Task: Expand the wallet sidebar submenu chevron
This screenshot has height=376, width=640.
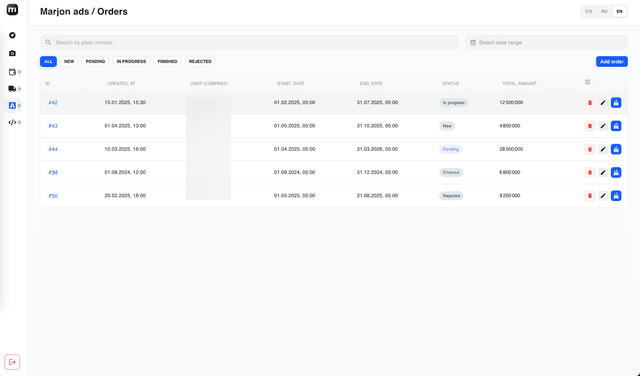Action: pyautogui.click(x=19, y=72)
